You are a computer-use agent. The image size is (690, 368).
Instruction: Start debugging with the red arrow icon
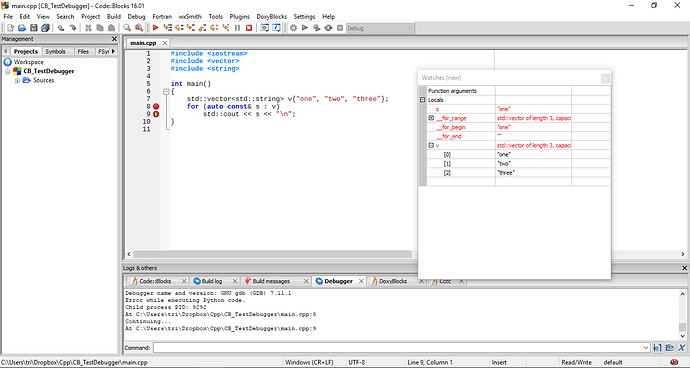155,28
